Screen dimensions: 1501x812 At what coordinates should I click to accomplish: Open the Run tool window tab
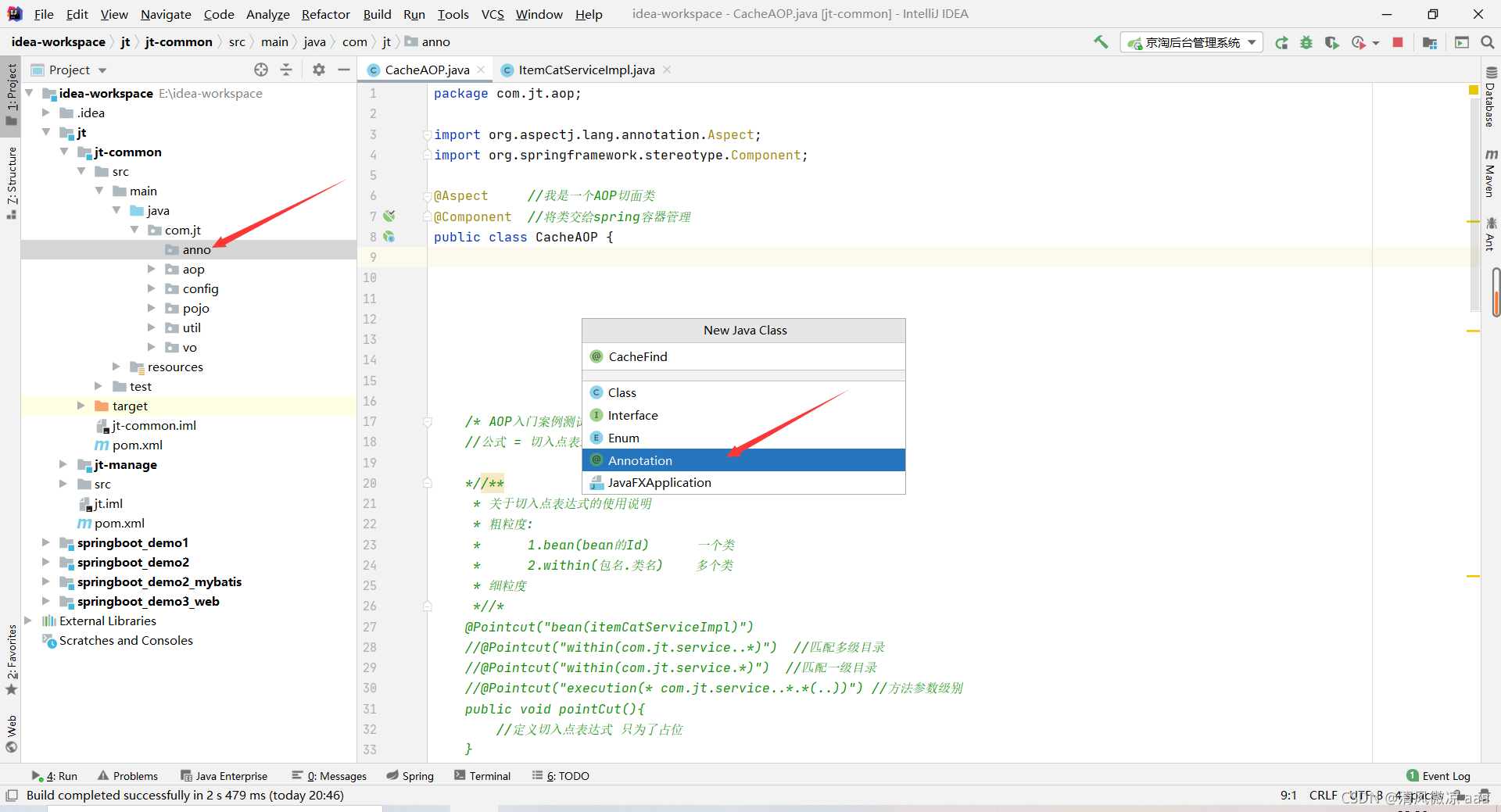pos(55,776)
